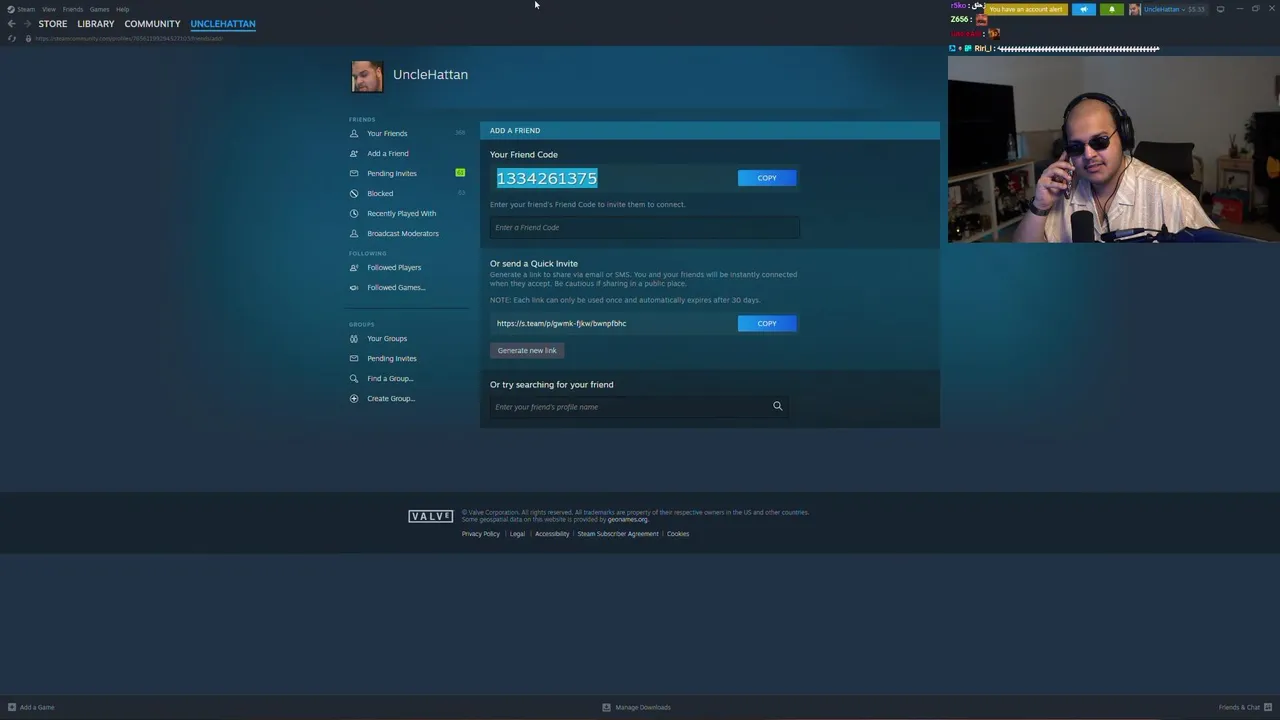Click the Pending Invites envelope icon under Friends
Image resolution: width=1280 pixels, height=720 pixels.
pos(354,173)
